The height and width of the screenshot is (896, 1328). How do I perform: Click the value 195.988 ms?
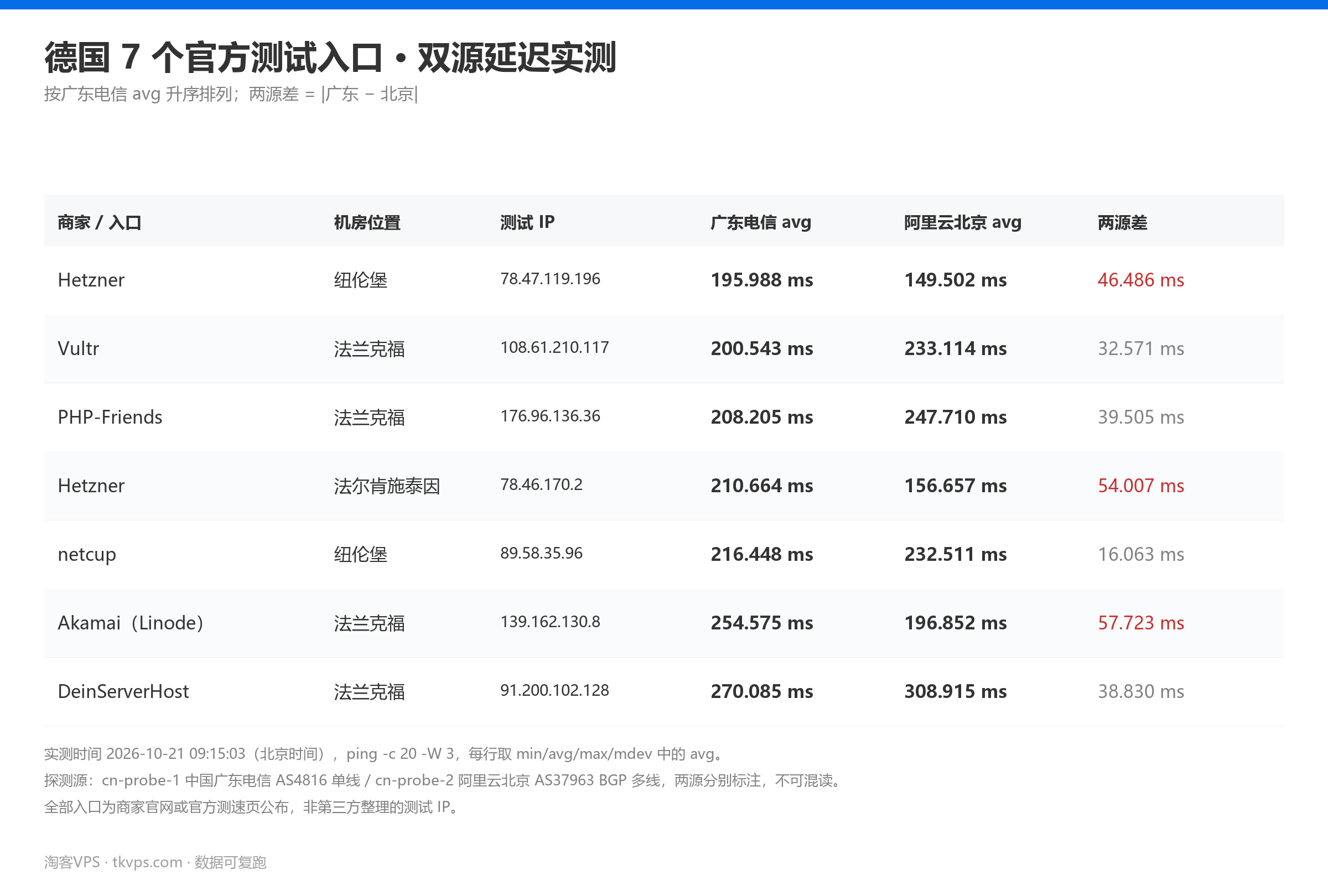[762, 280]
